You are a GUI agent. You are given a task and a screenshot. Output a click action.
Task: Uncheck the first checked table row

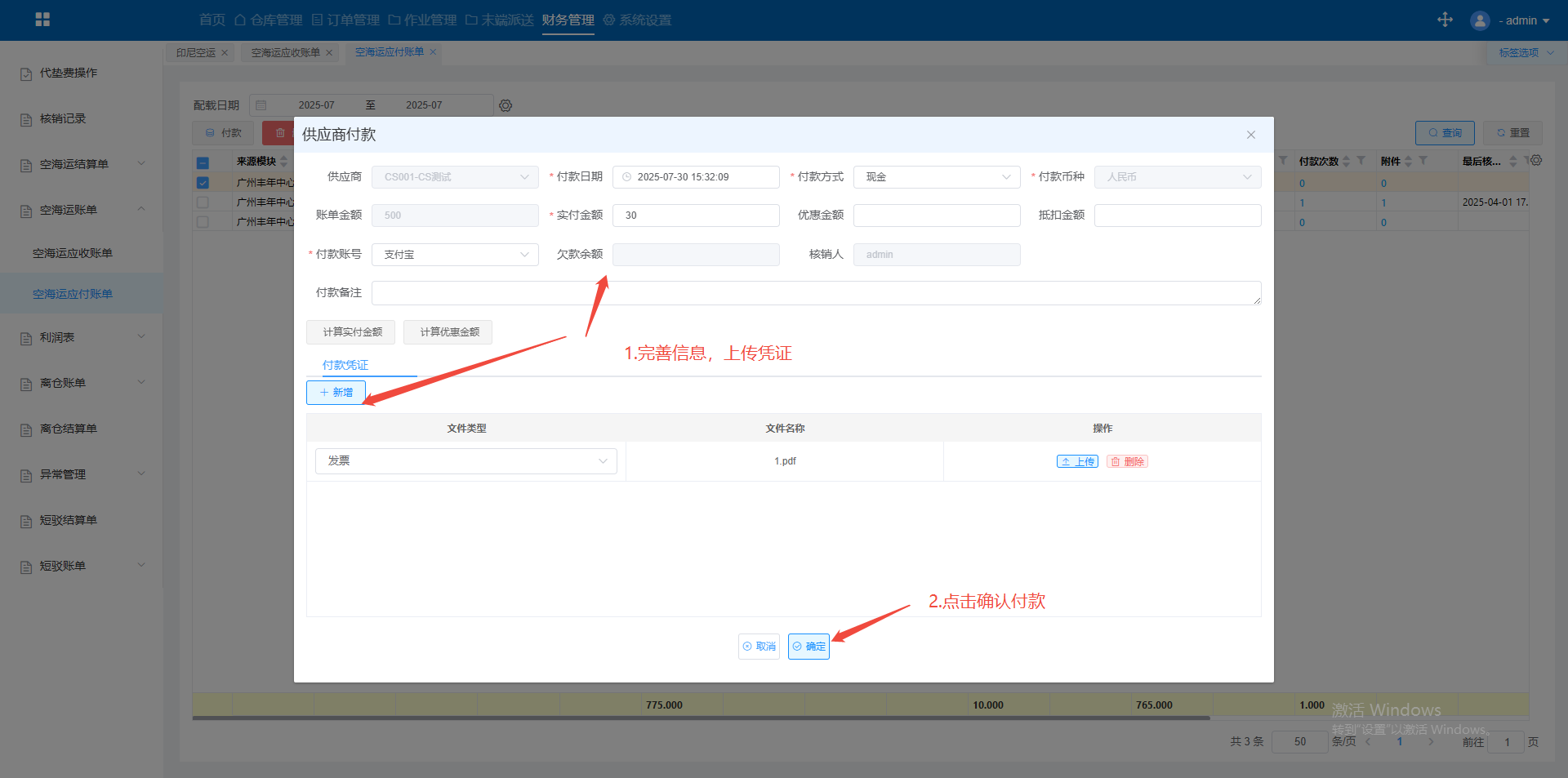(203, 183)
